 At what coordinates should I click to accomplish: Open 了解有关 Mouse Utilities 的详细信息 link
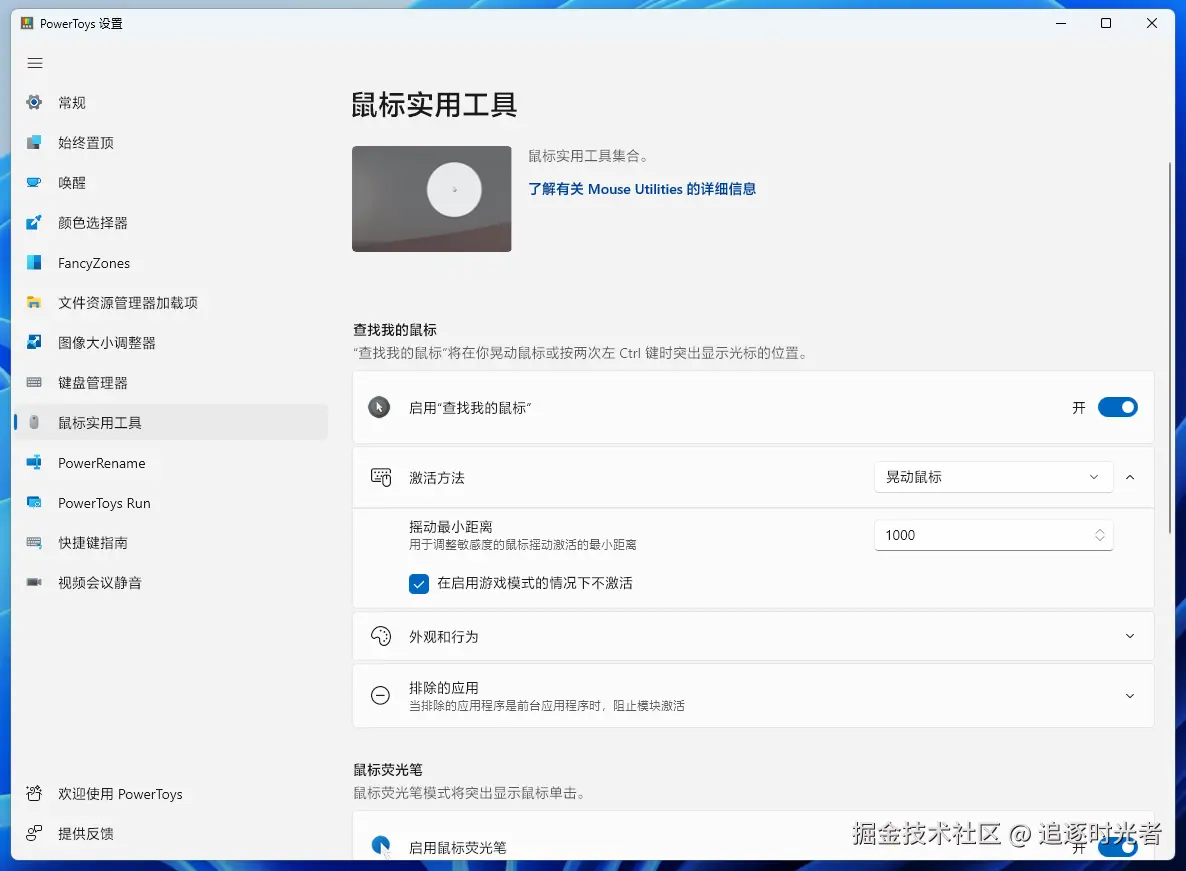[x=641, y=189]
